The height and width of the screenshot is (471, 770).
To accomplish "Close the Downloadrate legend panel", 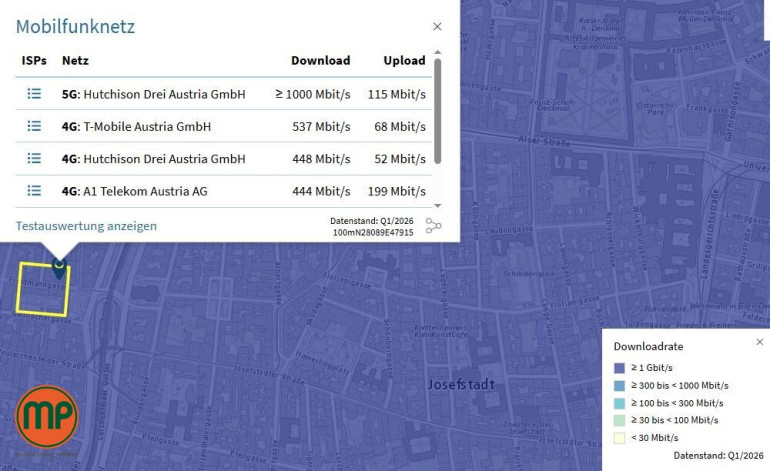I will click(760, 342).
